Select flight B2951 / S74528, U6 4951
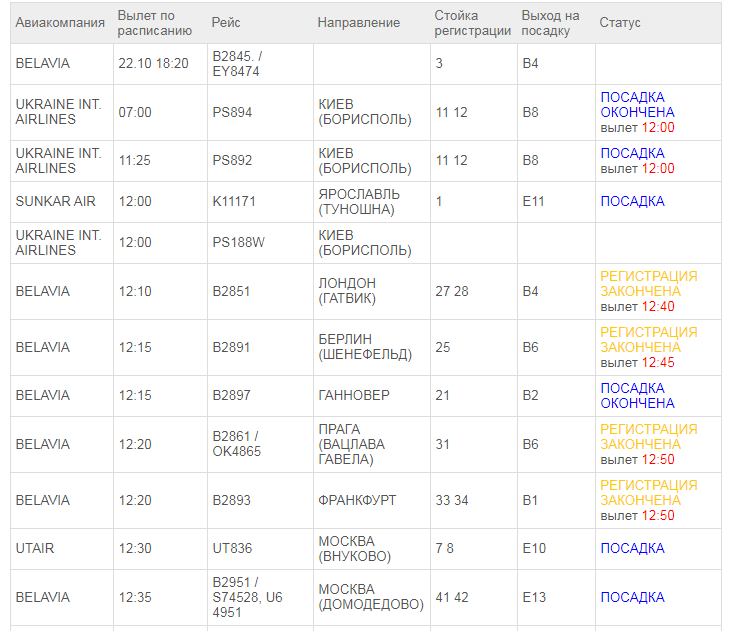This screenshot has height=631, width=730. (x=247, y=597)
